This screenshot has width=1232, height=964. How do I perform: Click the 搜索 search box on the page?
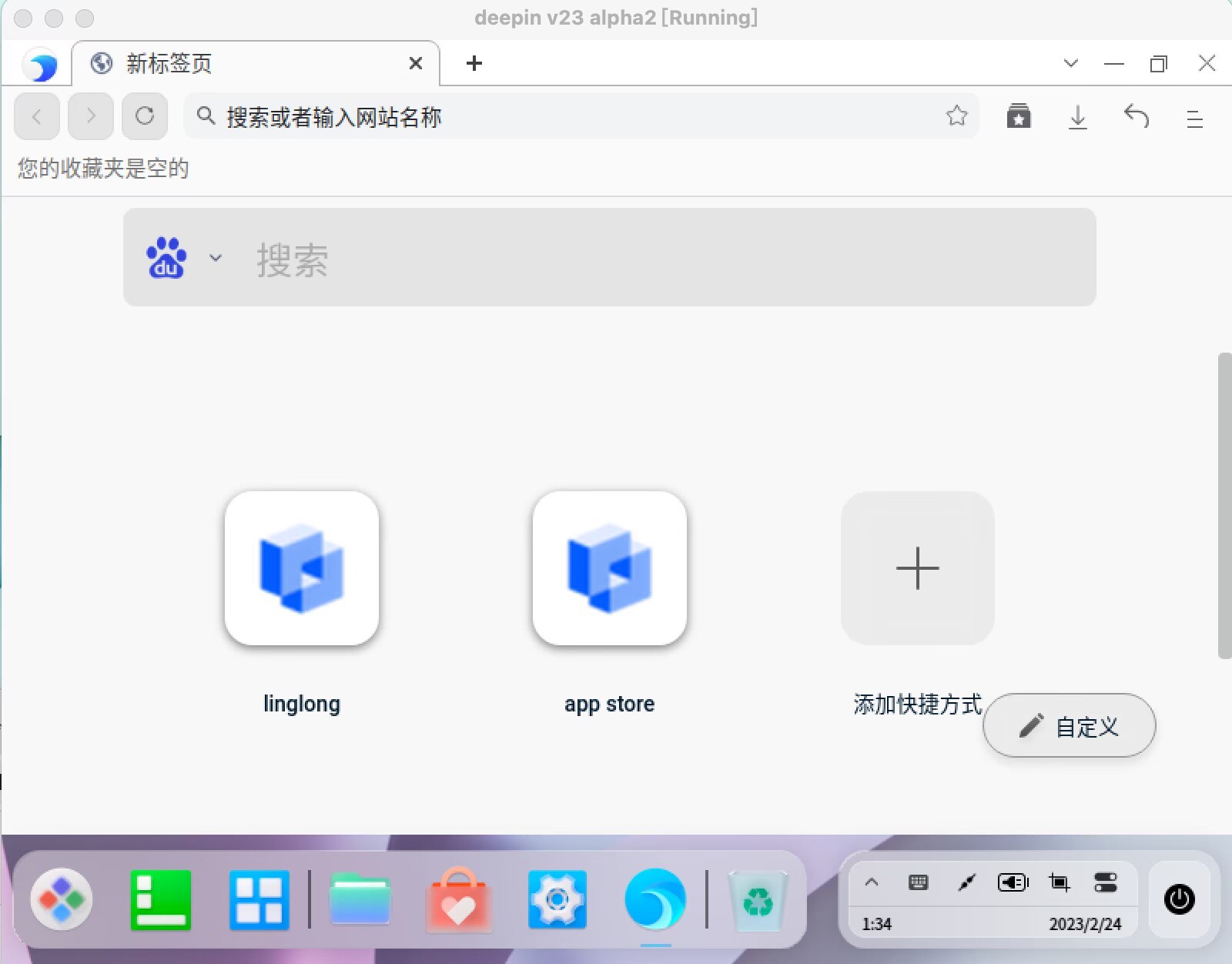pyautogui.click(x=610, y=257)
